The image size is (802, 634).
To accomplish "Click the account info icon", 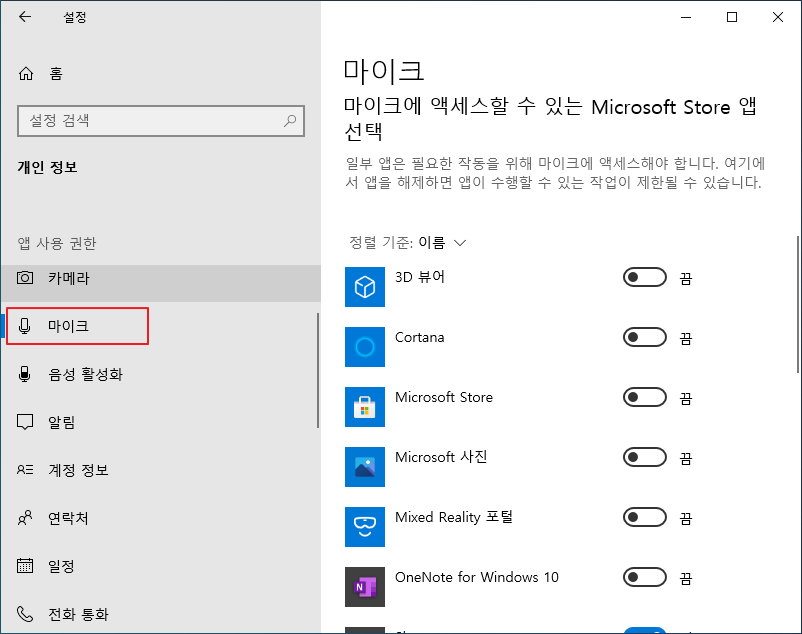I will click(25, 469).
